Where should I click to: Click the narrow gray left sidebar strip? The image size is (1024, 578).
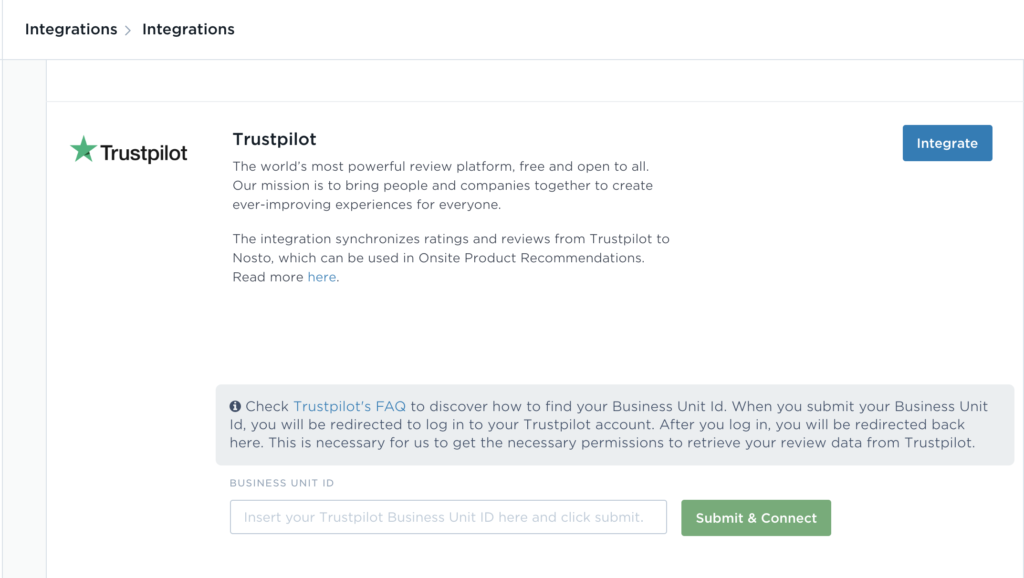coord(24,319)
